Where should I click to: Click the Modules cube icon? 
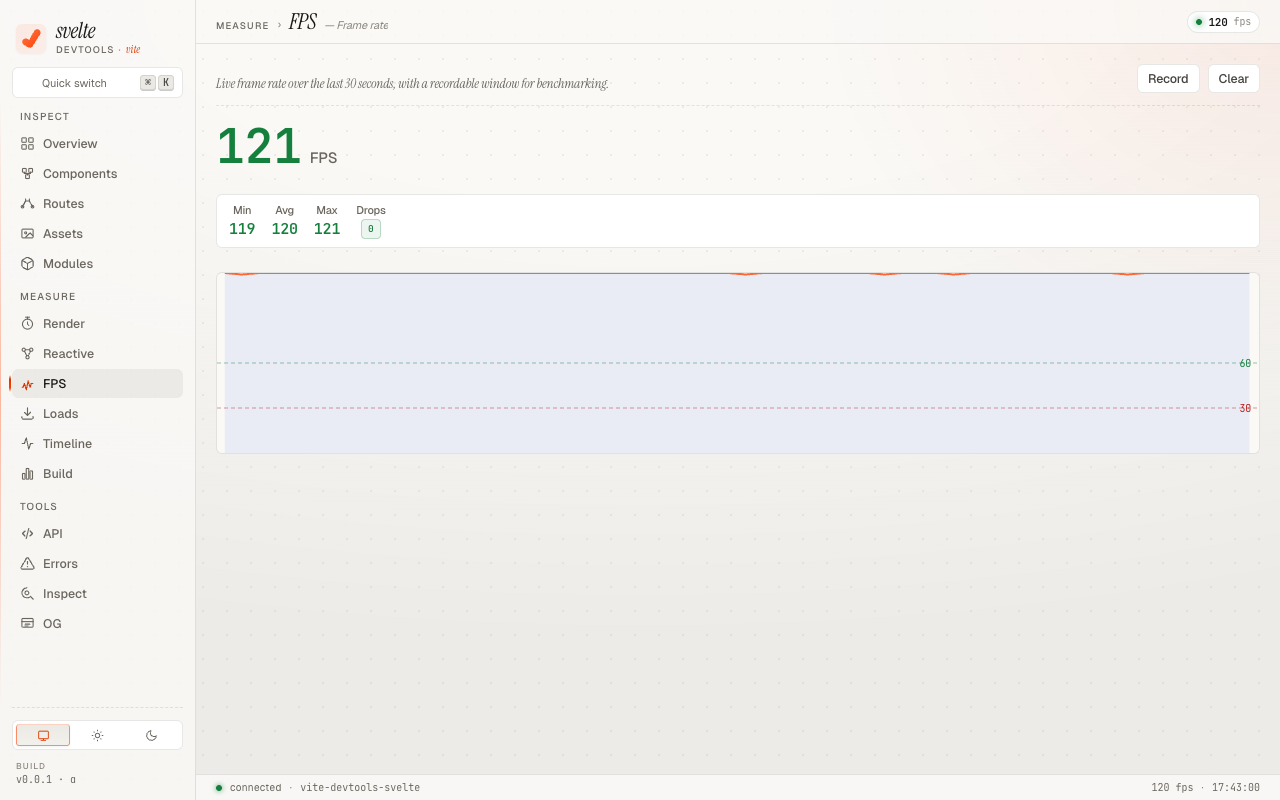point(28,263)
